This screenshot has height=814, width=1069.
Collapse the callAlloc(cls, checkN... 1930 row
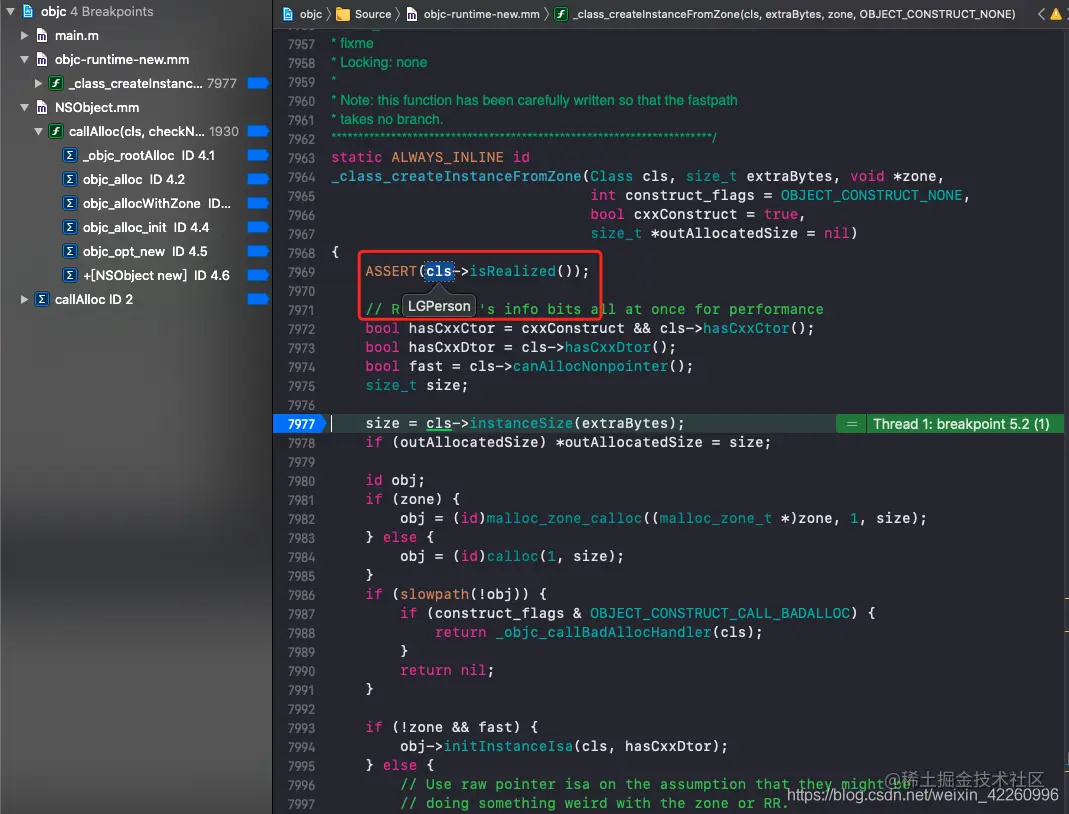pyautogui.click(x=39, y=131)
